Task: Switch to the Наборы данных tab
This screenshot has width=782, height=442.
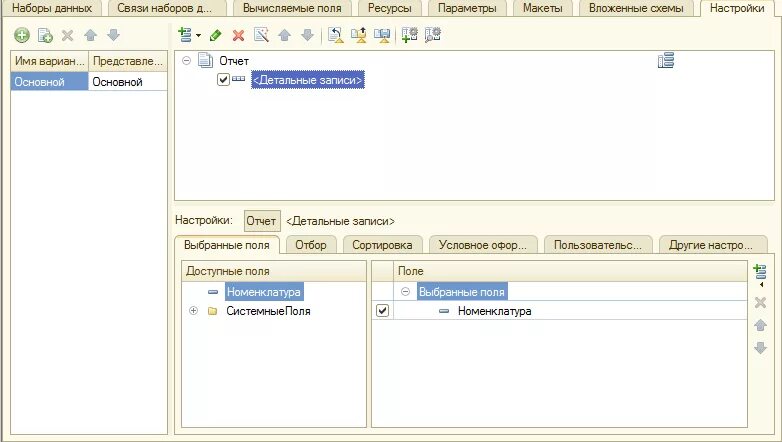Action: [52, 8]
